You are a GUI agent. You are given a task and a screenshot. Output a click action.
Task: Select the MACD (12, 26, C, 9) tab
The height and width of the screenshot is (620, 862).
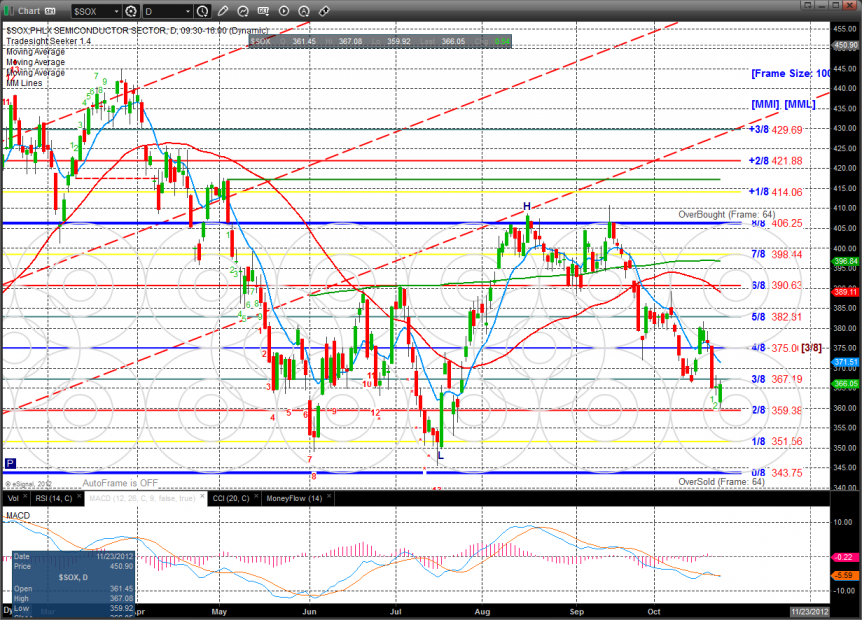[x=142, y=499]
